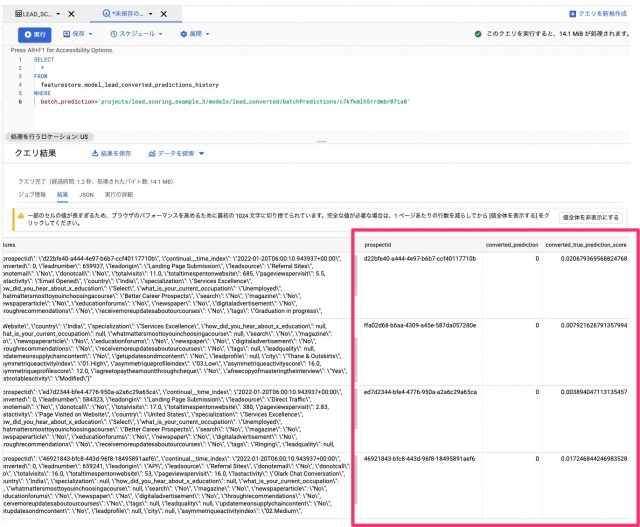
Task: Click score value 0.020679369568824768
Action: tap(594, 259)
